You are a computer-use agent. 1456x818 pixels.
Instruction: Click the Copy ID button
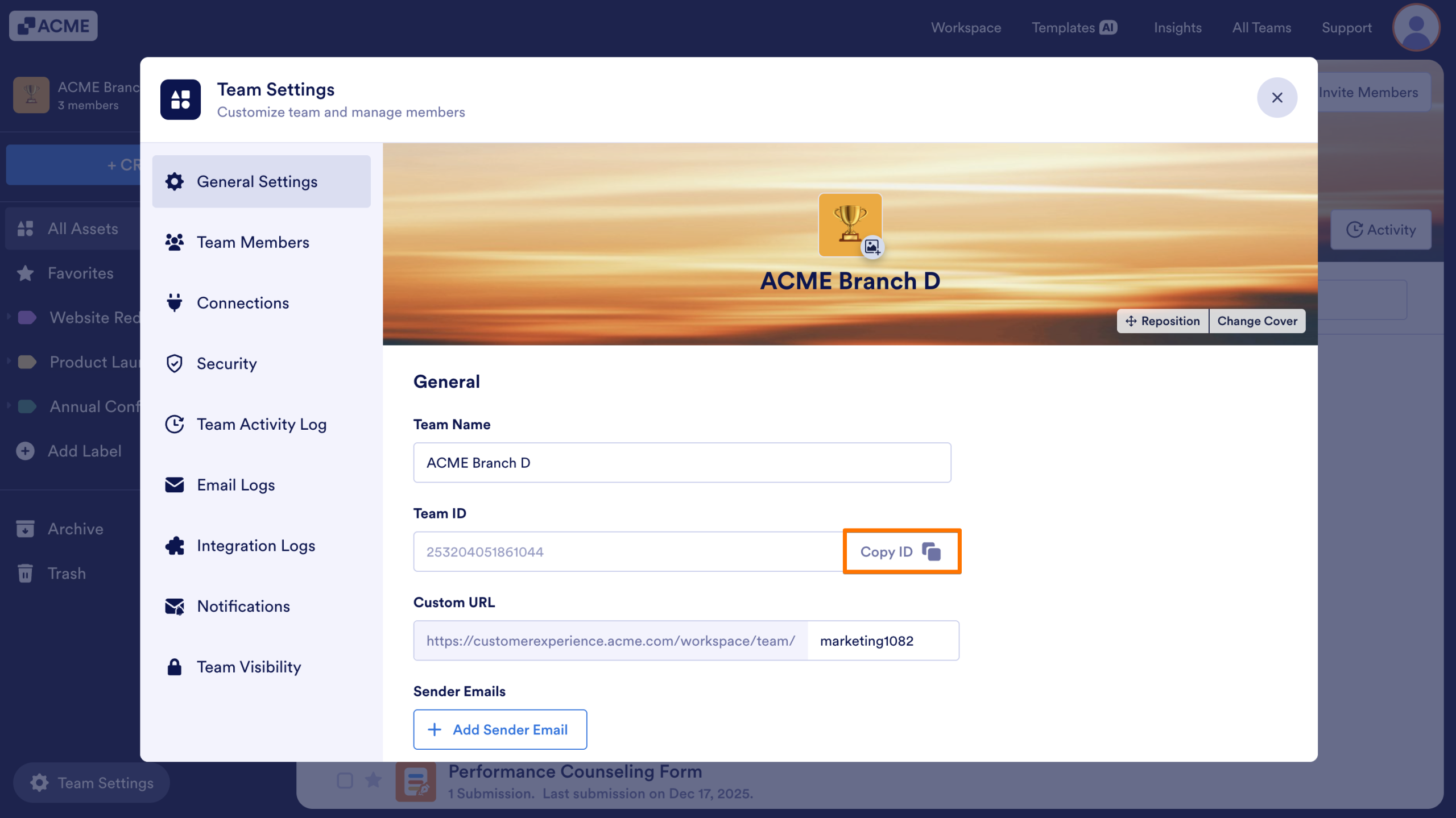[x=901, y=551]
